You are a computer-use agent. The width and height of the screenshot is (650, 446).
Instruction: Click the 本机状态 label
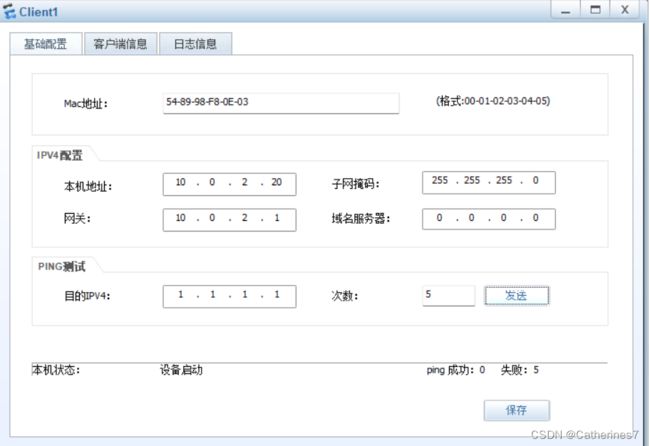(56, 370)
